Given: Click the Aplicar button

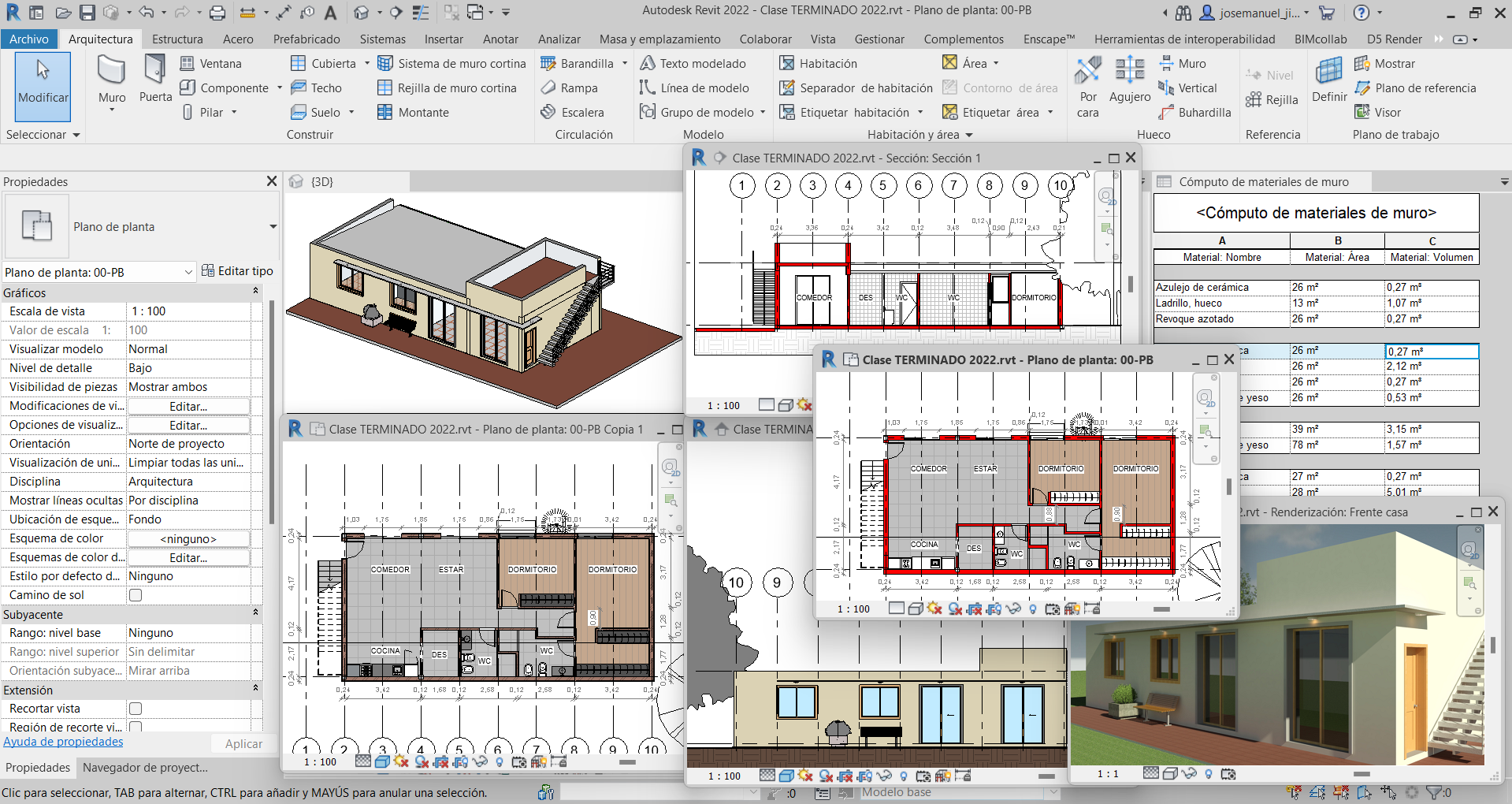Looking at the screenshot, I should point(243,743).
